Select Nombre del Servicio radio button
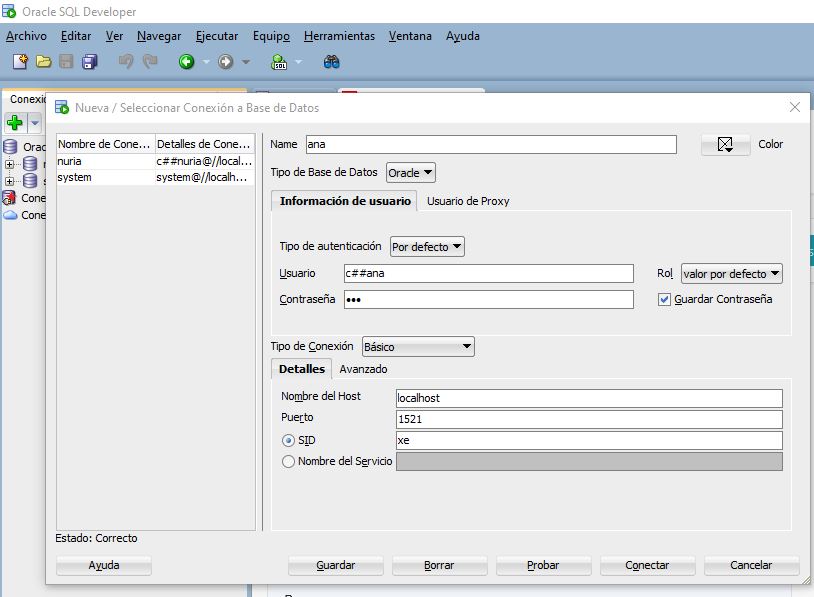This screenshot has height=597, width=814. point(288,461)
